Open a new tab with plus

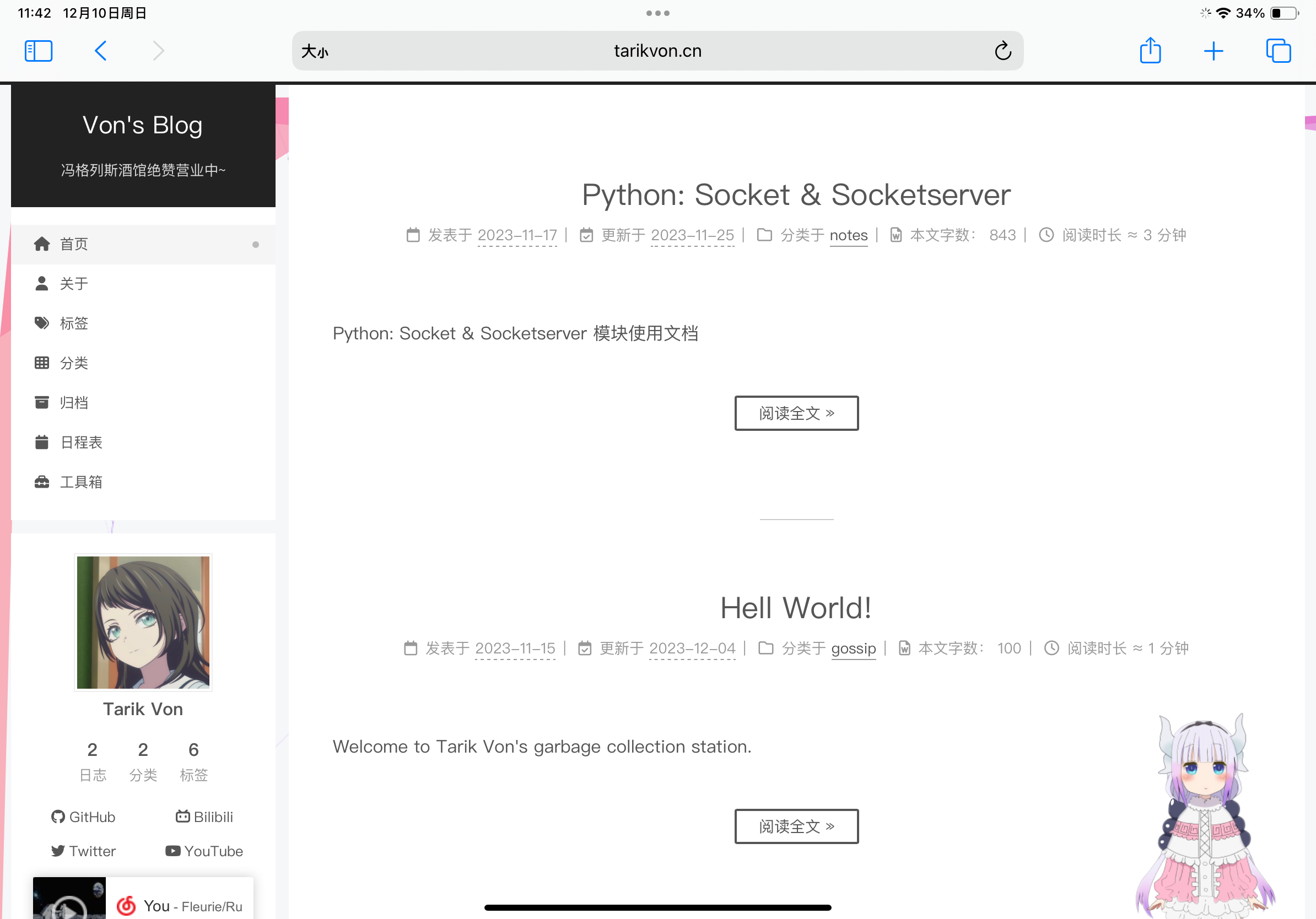pos(1213,51)
